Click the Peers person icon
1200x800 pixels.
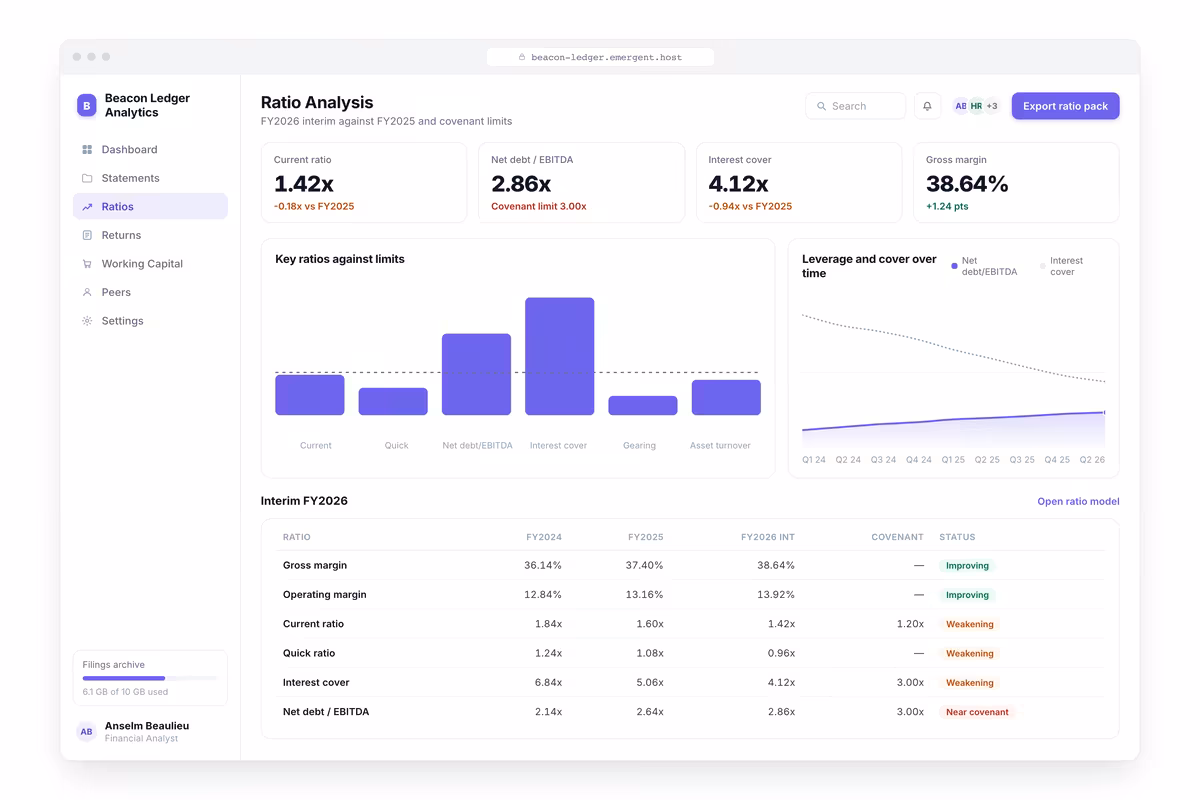[87, 292]
